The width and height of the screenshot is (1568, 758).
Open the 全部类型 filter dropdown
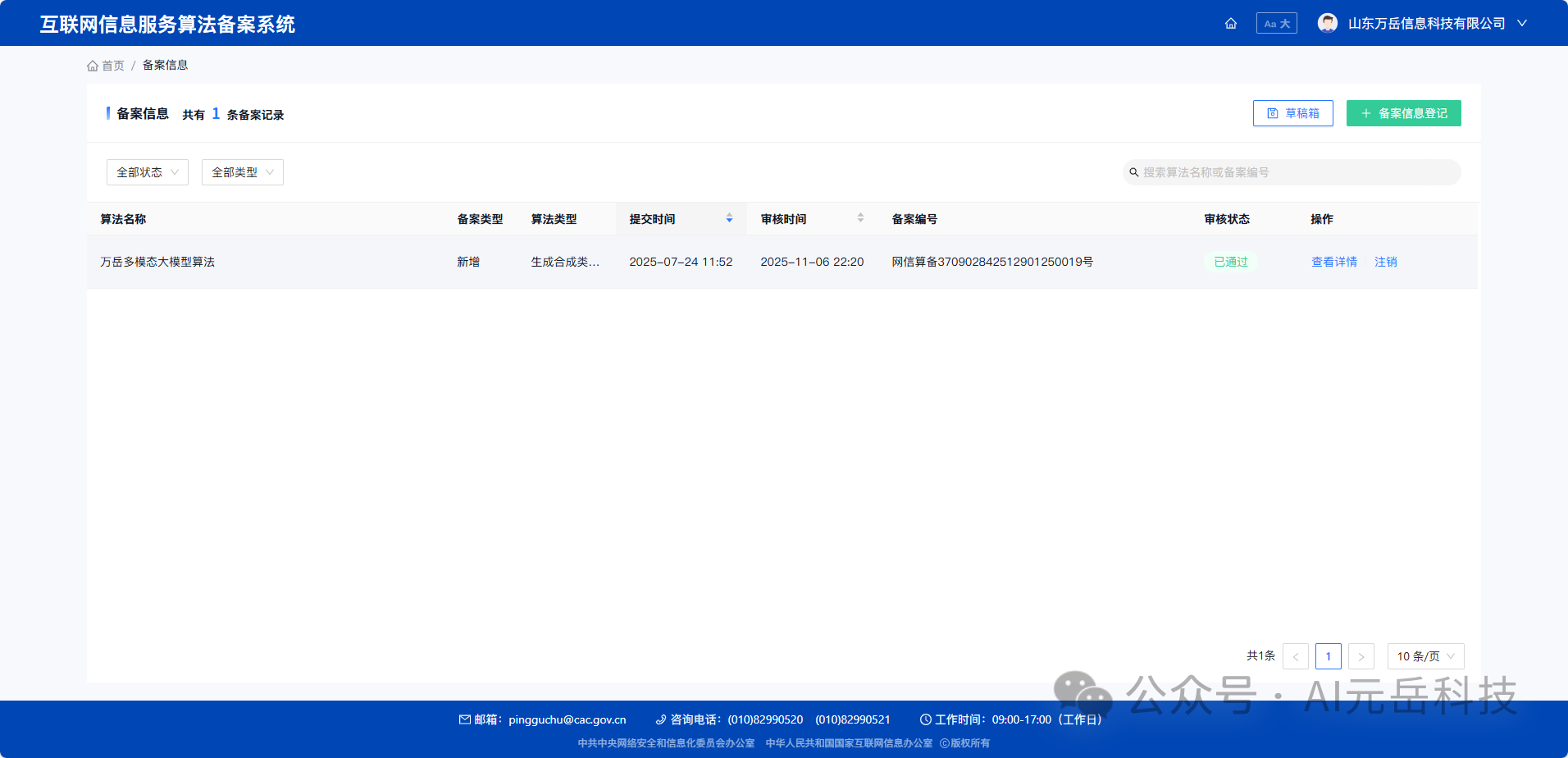(242, 172)
